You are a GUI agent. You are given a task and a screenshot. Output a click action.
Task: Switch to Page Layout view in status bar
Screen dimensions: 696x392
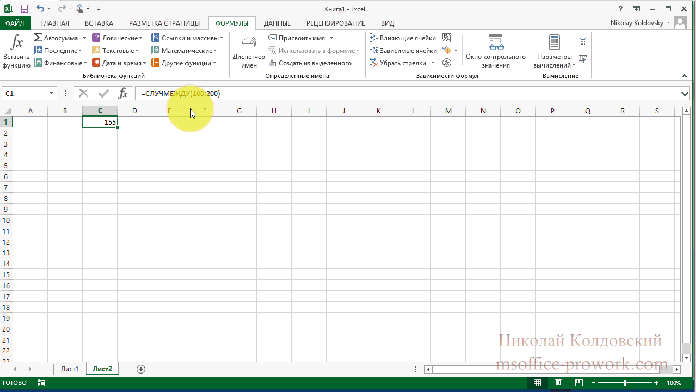click(558, 382)
